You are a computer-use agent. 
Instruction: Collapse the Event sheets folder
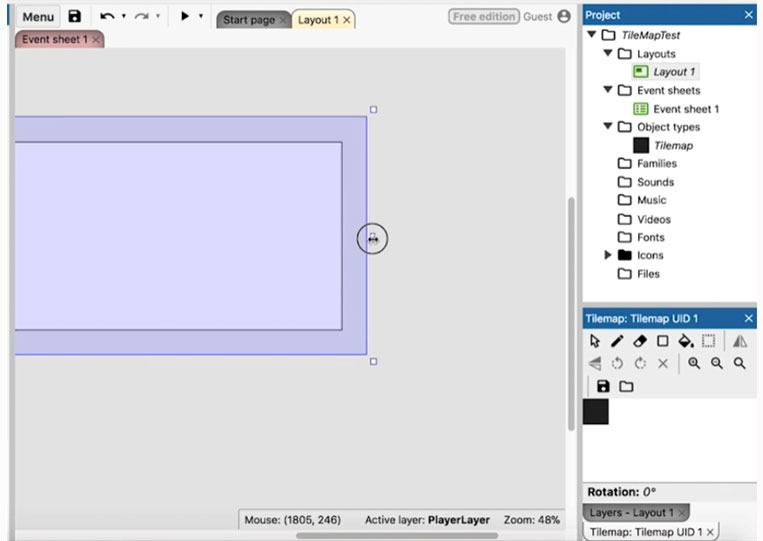(608, 90)
